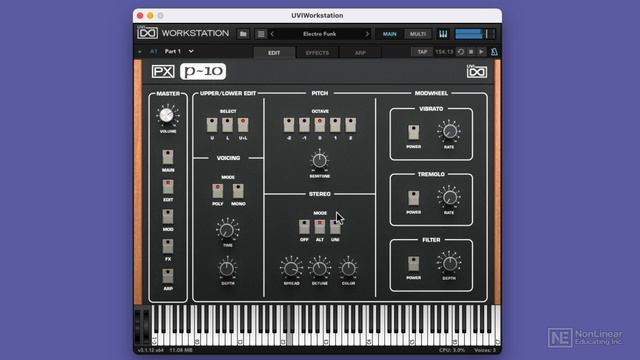Screen dimensions: 640x360
Task: Toggle the Tremolo POWER switch
Action: pyautogui.click(x=413, y=198)
